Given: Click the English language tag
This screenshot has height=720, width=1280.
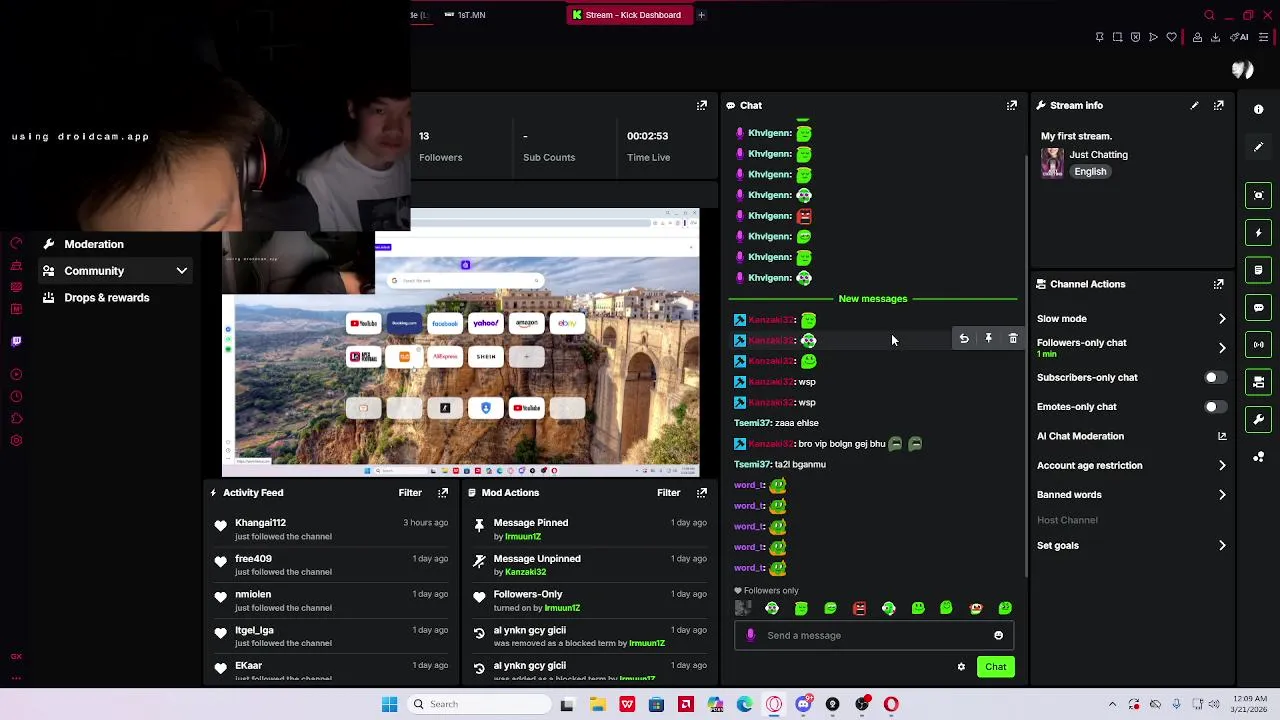Looking at the screenshot, I should 1090,172.
